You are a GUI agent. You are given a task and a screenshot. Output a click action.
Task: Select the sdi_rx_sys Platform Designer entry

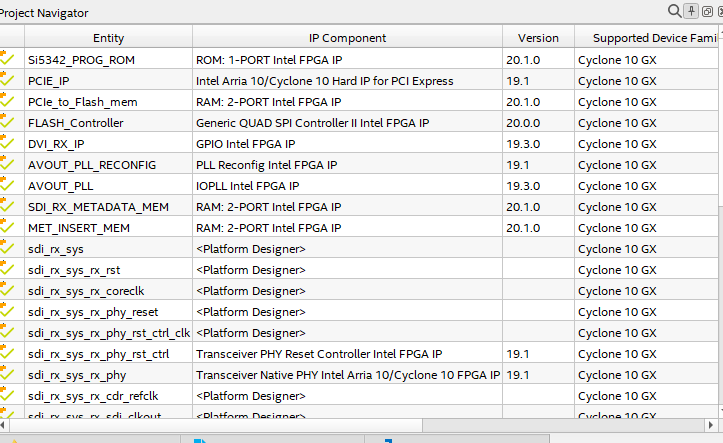click(x=57, y=249)
